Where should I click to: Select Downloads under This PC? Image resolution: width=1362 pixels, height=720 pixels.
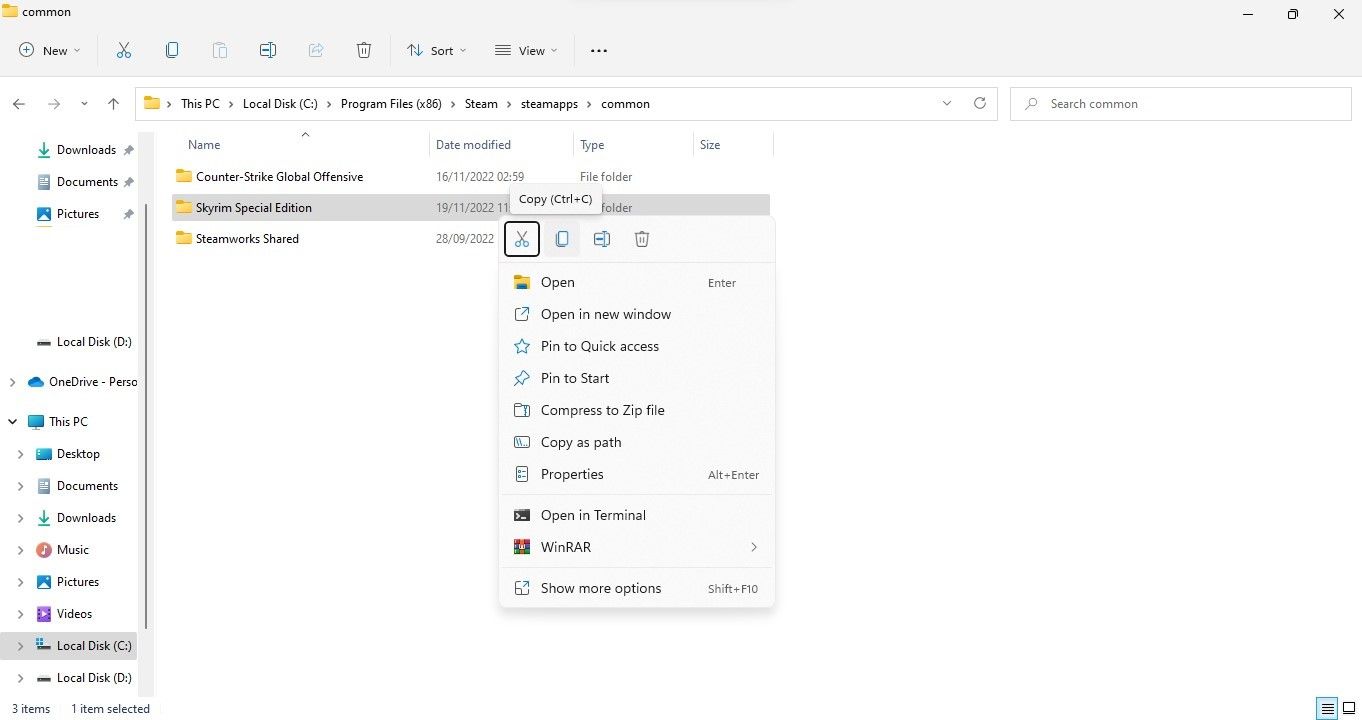click(x=77, y=518)
